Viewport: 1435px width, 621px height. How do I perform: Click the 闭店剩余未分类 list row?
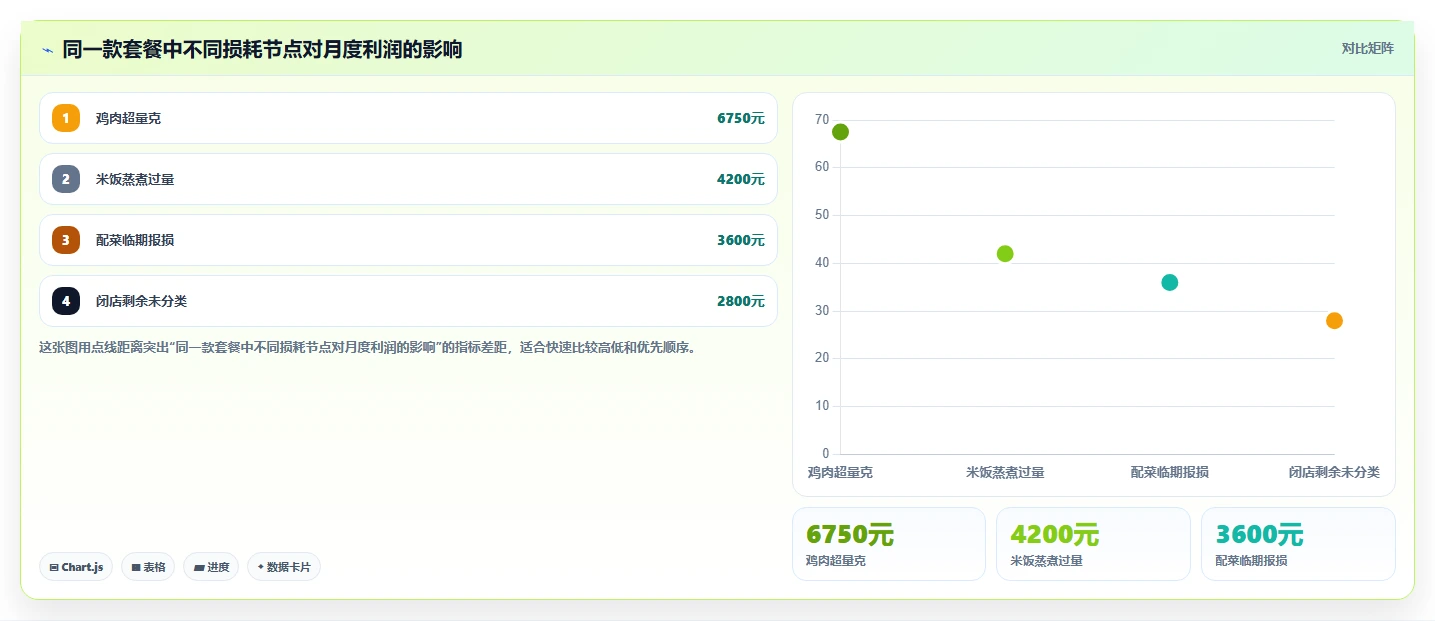coord(408,301)
